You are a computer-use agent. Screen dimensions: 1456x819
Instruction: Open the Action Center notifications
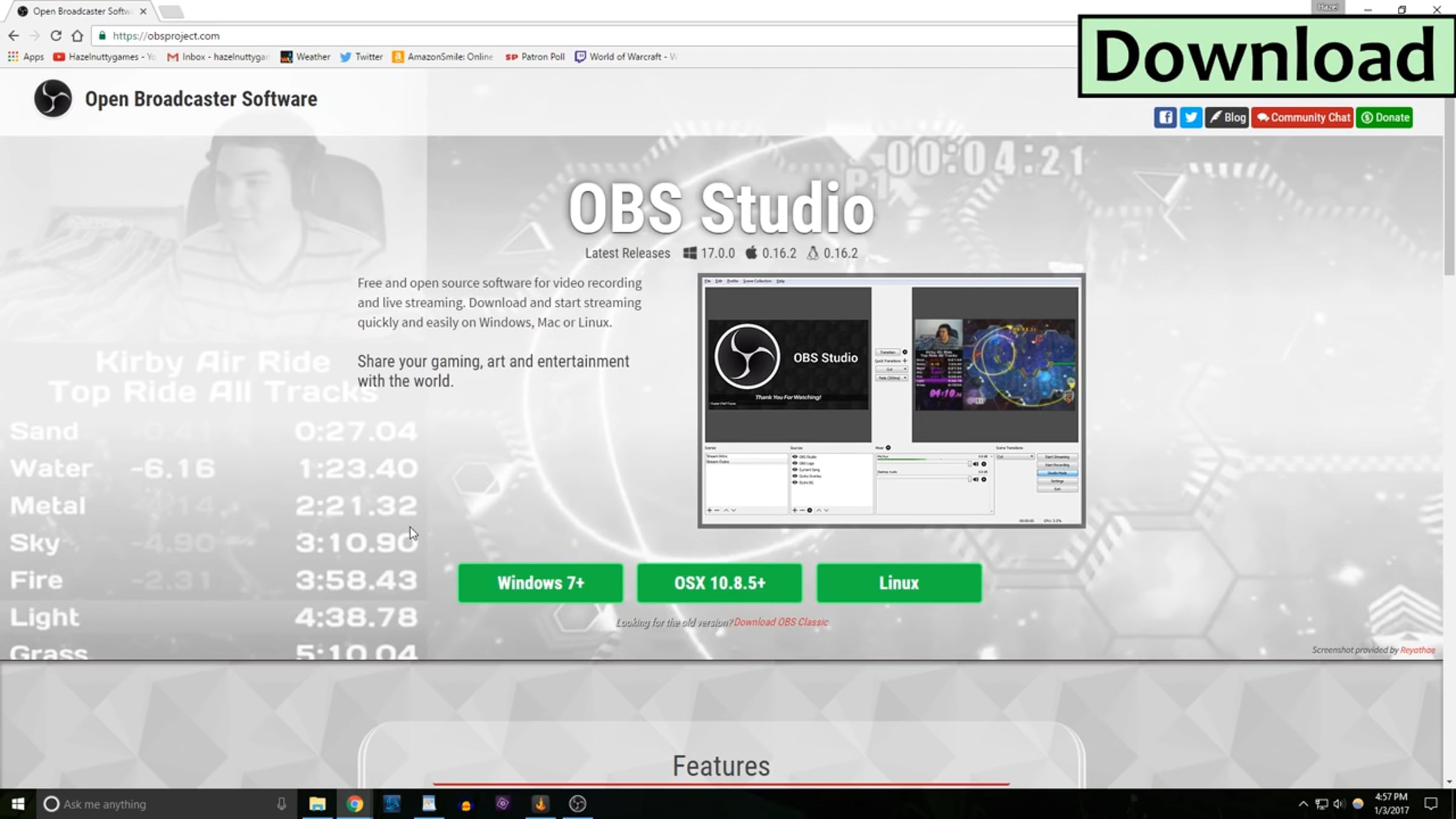click(1431, 804)
